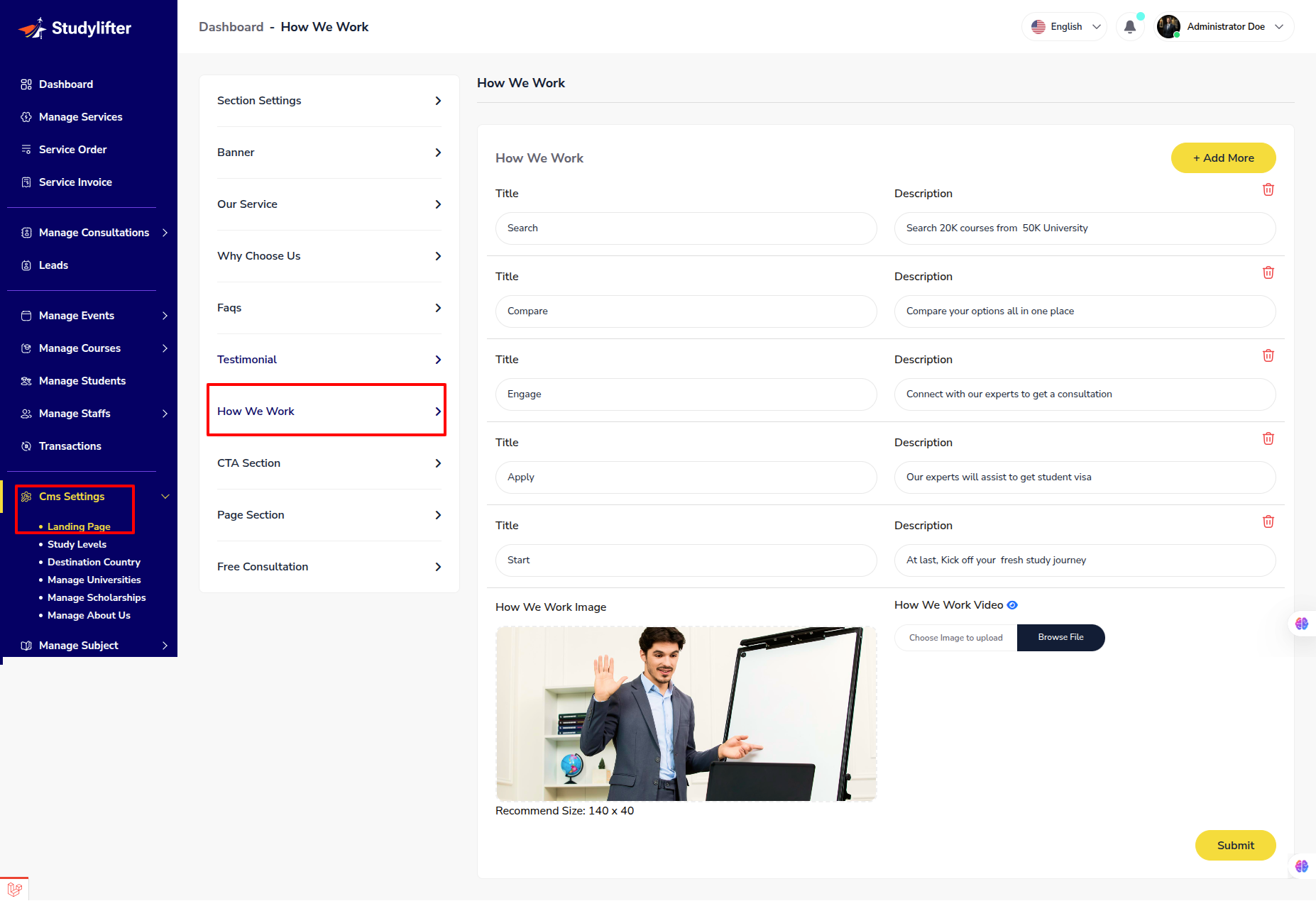Remove the Apply row using trash icon
Image resolution: width=1316 pixels, height=901 pixels.
(x=1268, y=438)
